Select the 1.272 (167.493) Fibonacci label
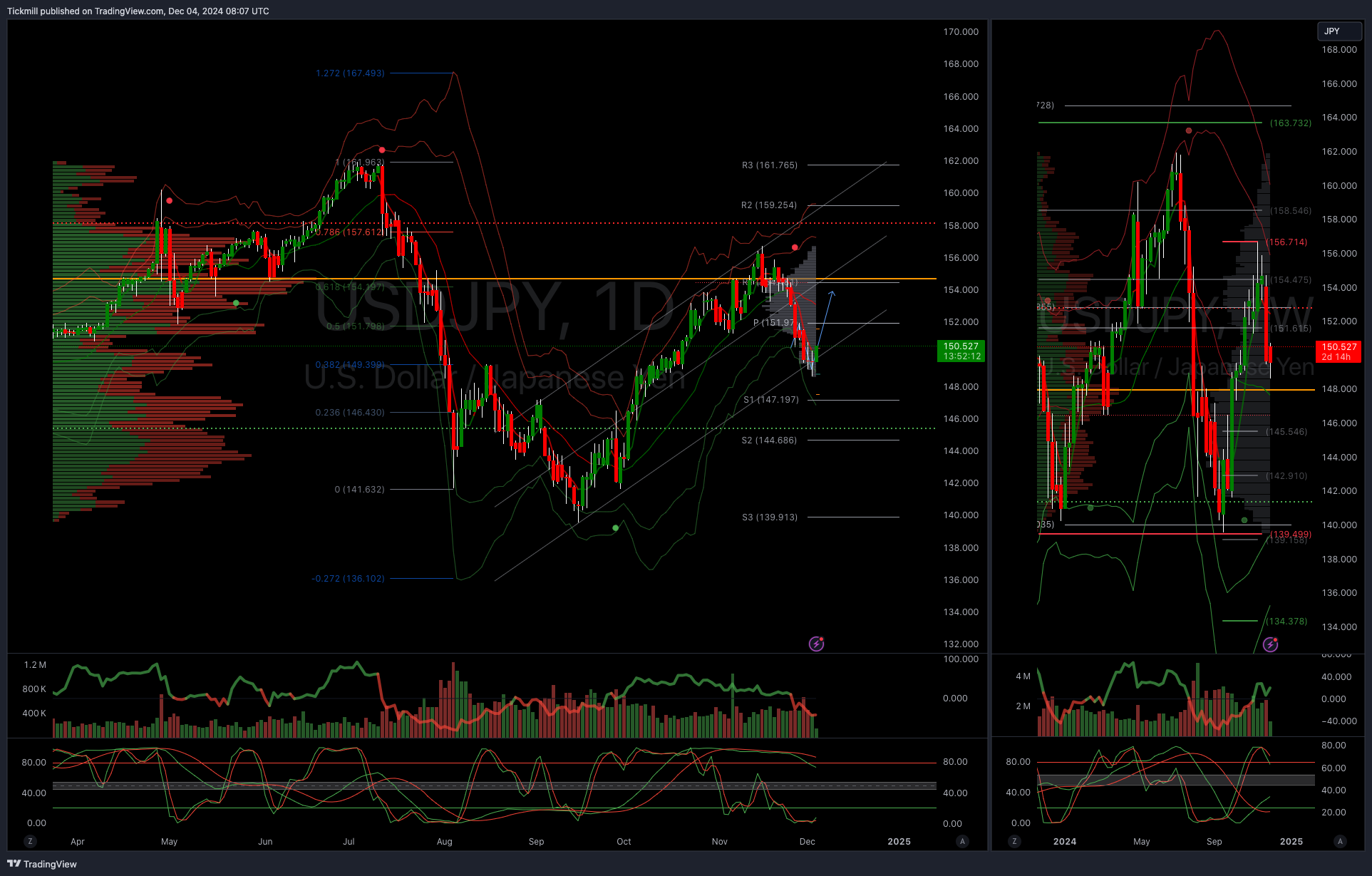 click(350, 73)
